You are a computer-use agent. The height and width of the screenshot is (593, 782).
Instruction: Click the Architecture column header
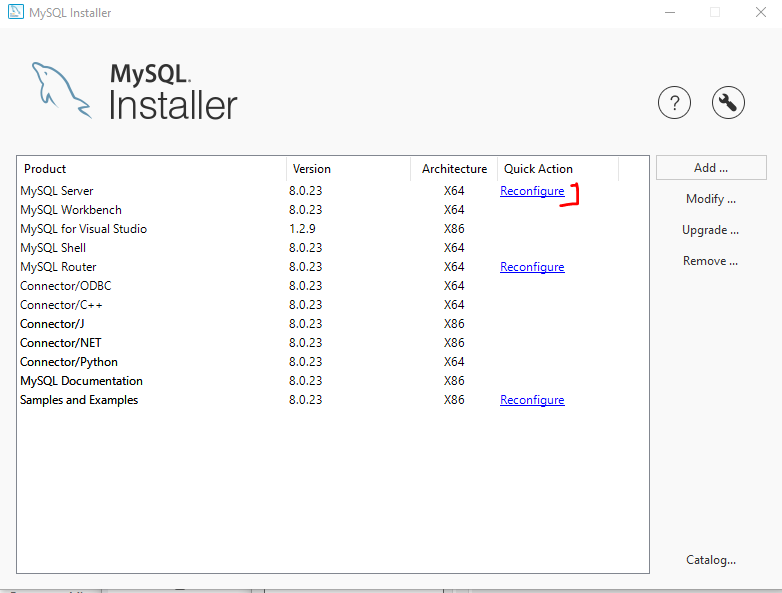pyautogui.click(x=454, y=169)
